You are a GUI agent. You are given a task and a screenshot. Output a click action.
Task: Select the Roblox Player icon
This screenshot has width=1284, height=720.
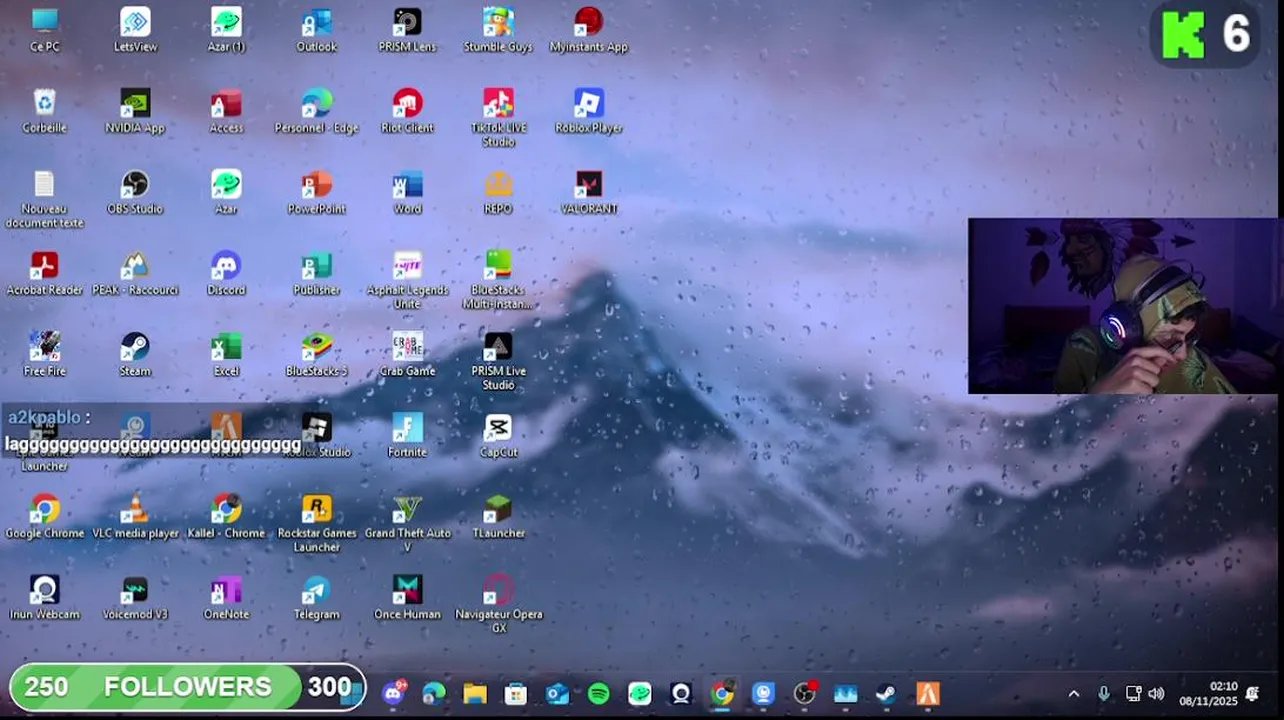[x=589, y=110]
